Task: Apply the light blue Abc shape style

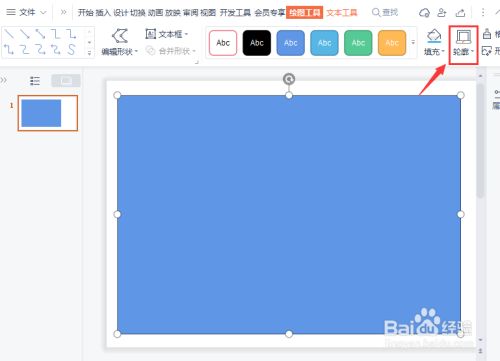Action: [x=324, y=43]
